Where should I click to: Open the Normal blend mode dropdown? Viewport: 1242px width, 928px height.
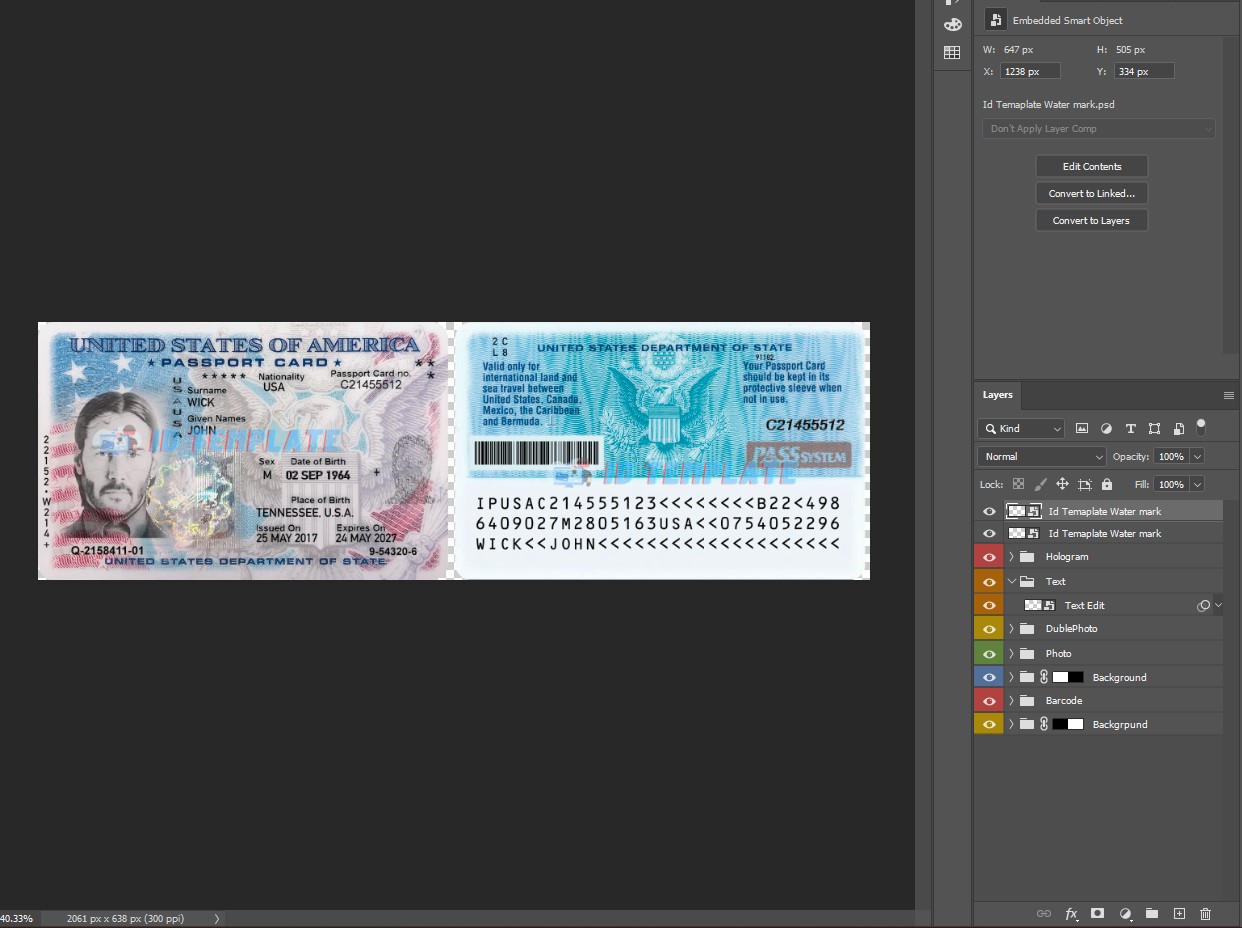(1042, 456)
